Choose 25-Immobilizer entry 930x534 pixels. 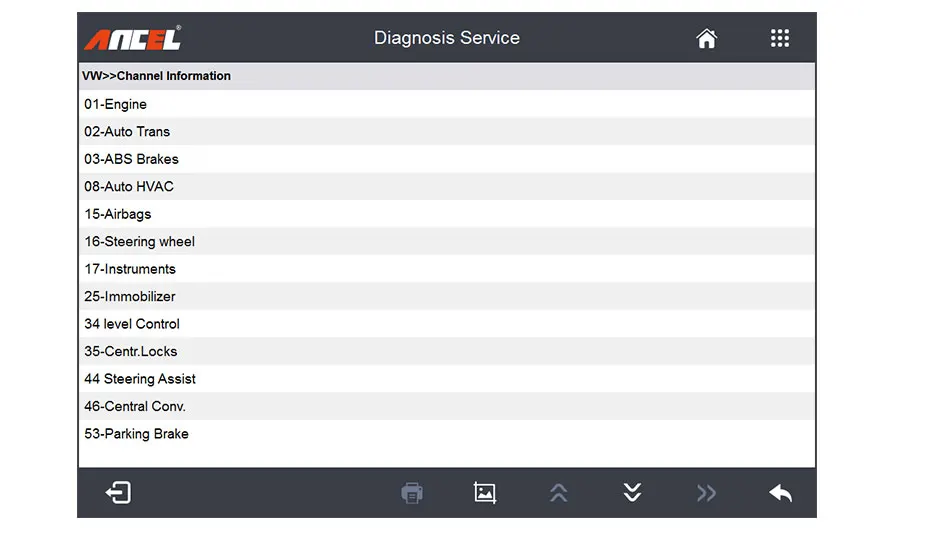(x=130, y=297)
